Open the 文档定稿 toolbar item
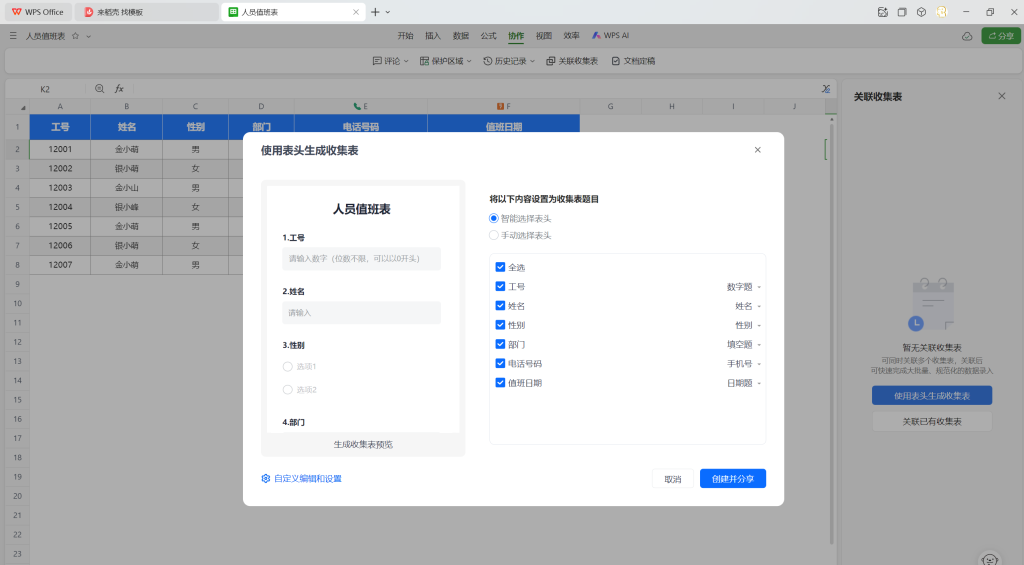 pos(633,61)
